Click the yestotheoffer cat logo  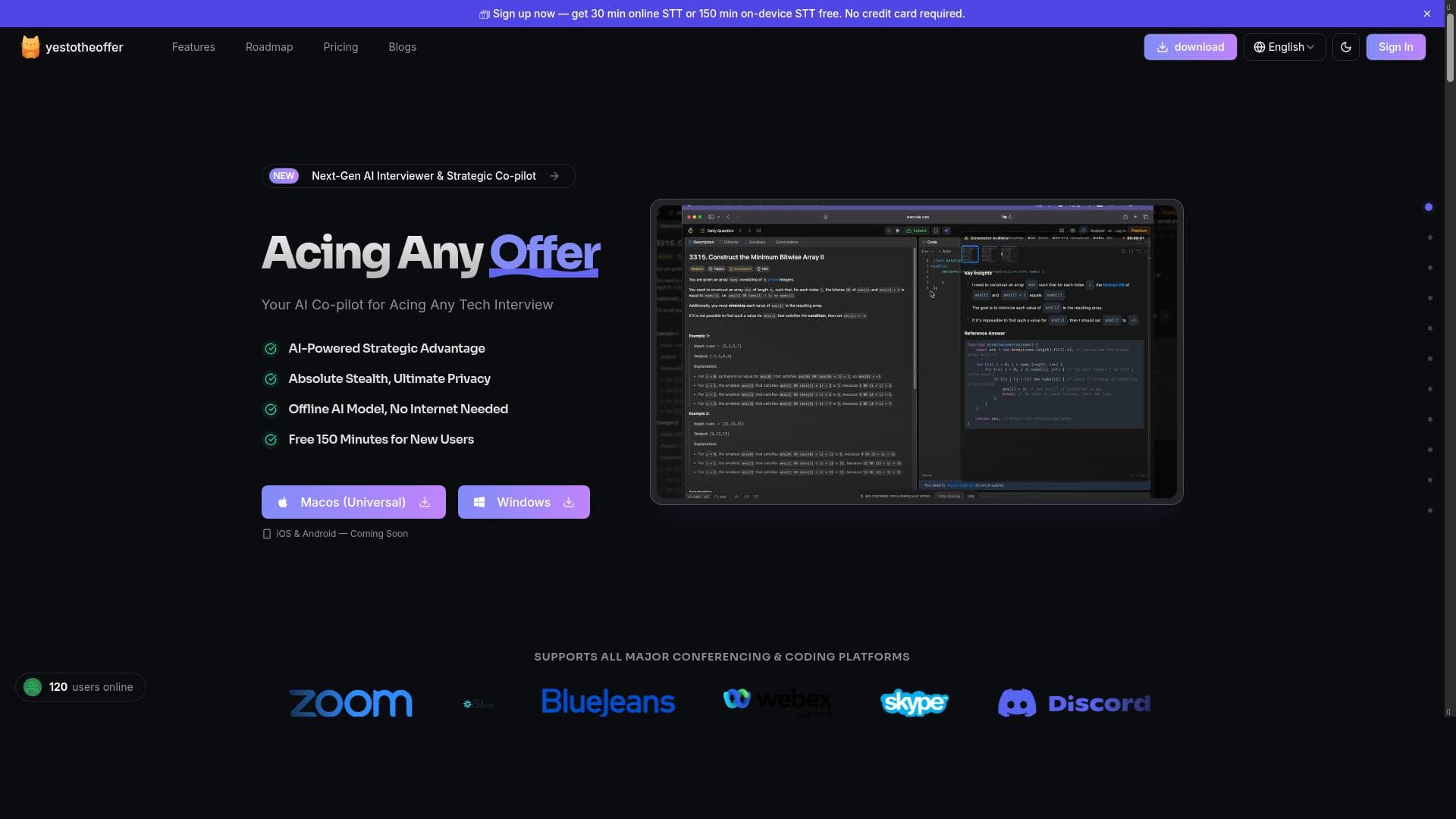coord(30,47)
